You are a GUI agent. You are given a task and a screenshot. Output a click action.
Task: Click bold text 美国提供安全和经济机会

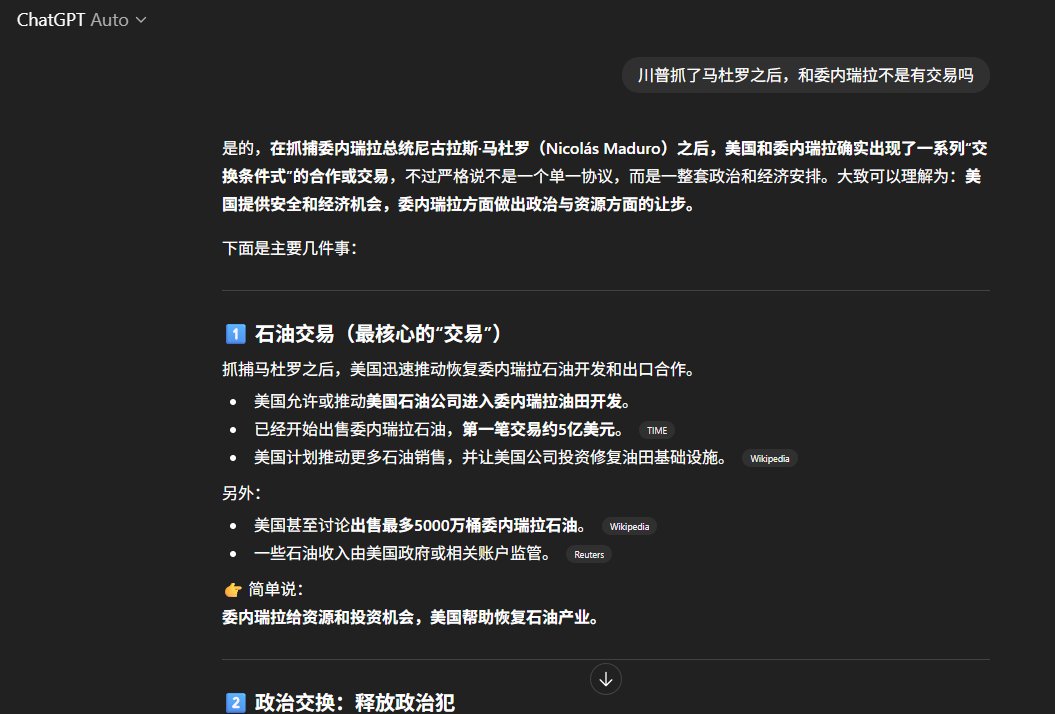point(602,190)
